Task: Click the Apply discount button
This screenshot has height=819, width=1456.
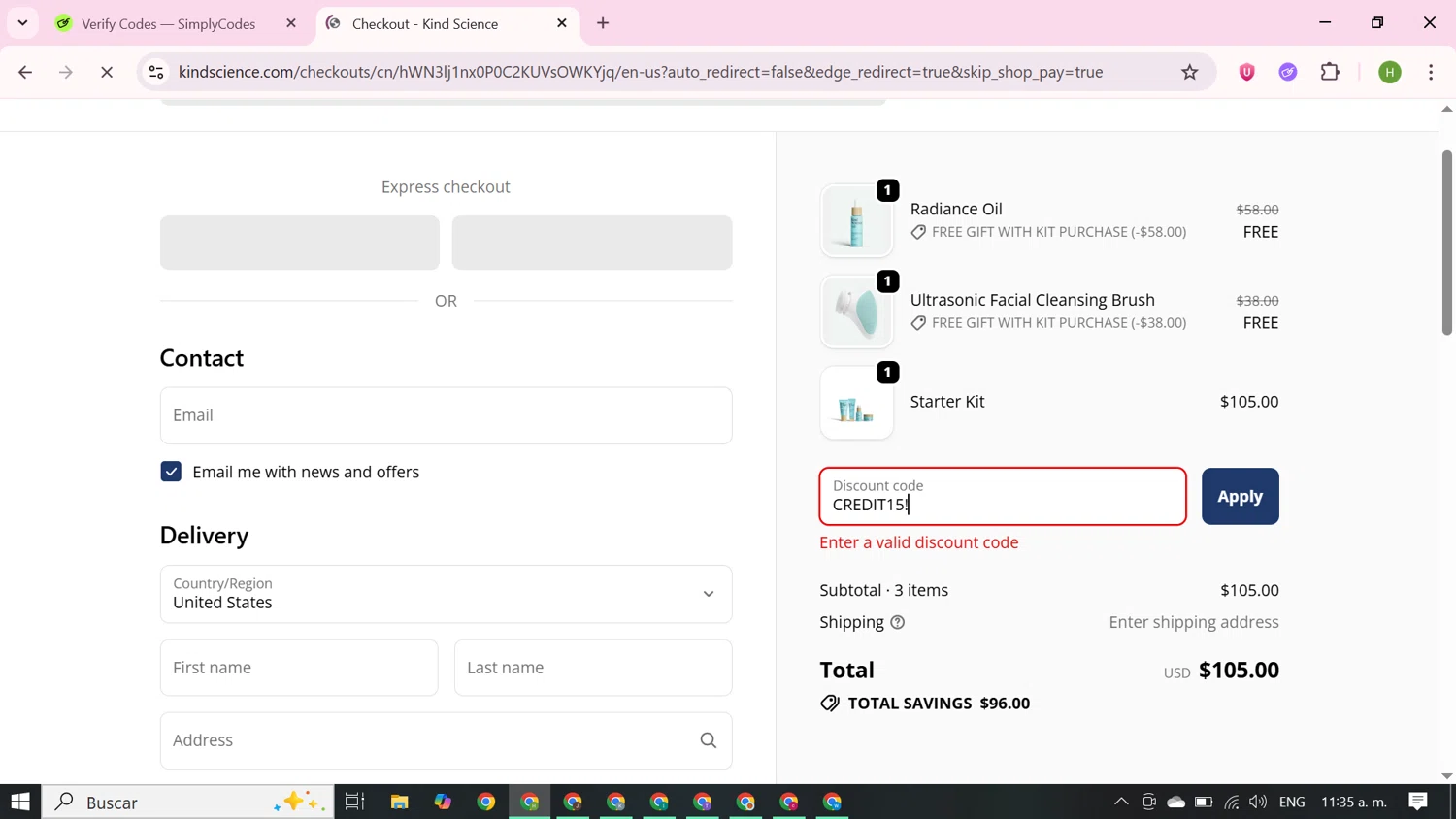Action: [1240, 496]
